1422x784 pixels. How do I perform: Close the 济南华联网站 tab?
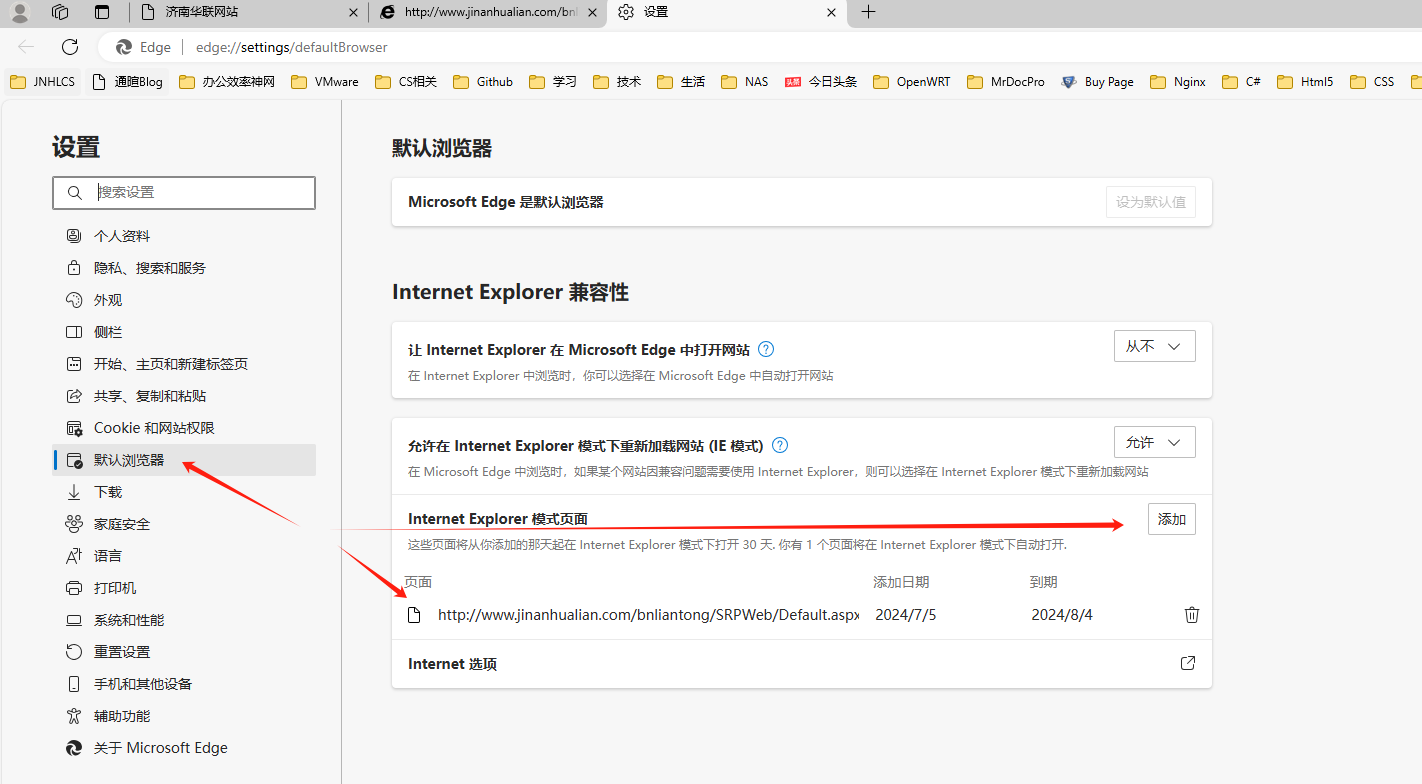(x=353, y=13)
